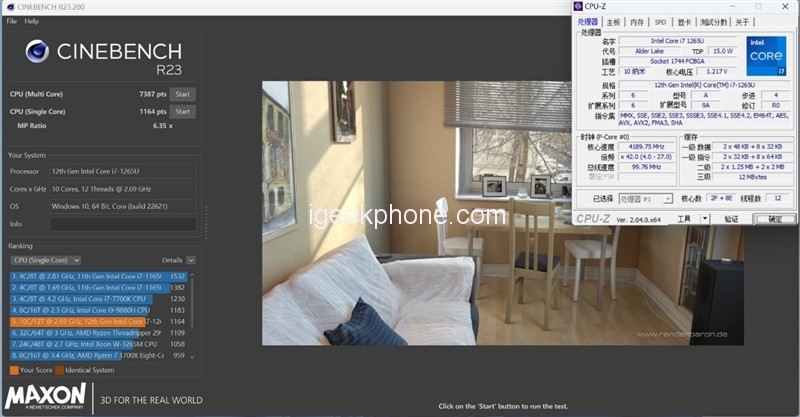Switch to the 主板 tab
800x417 pixels.
pyautogui.click(x=612, y=21)
